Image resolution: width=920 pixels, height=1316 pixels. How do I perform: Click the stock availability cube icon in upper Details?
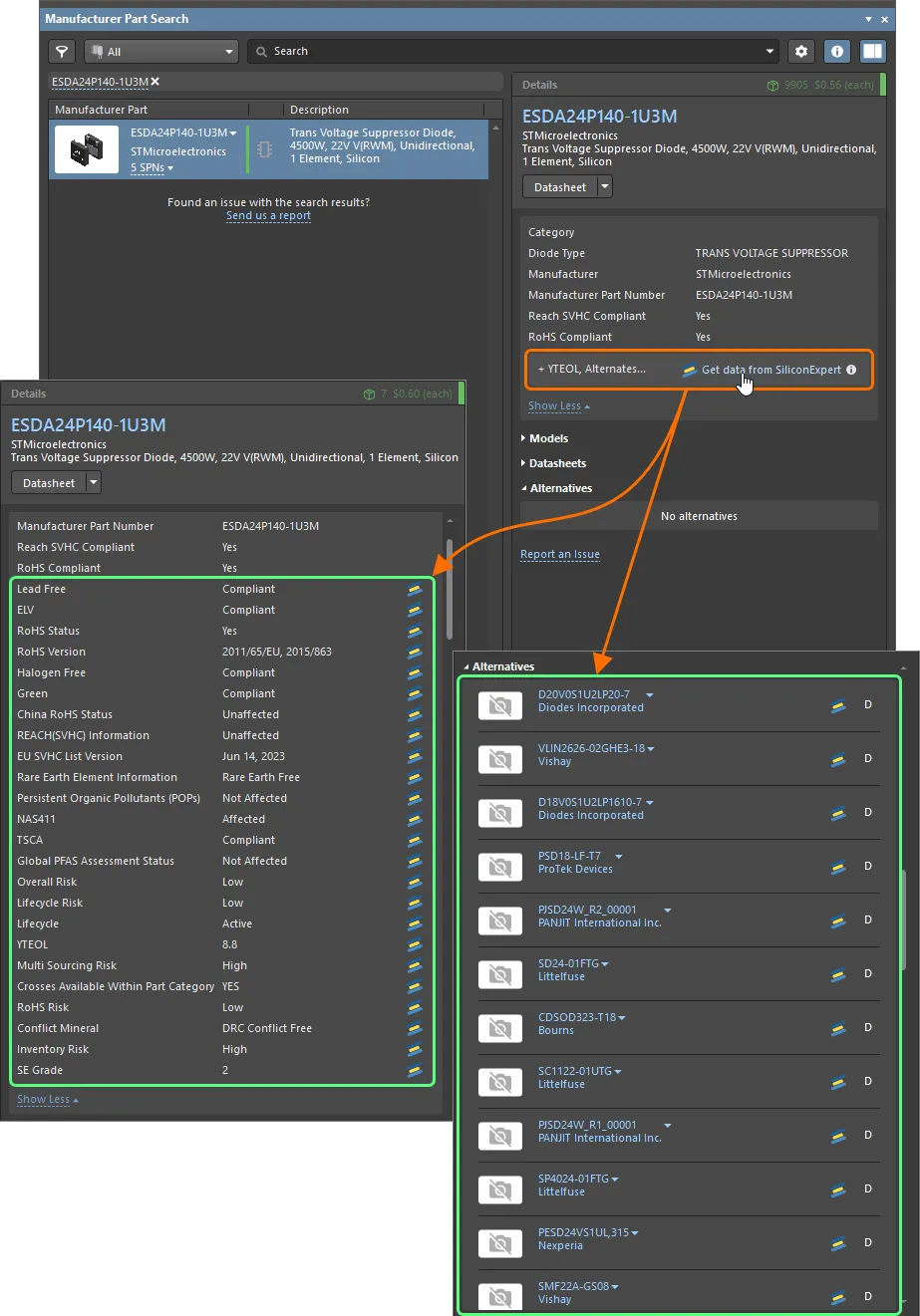(773, 85)
